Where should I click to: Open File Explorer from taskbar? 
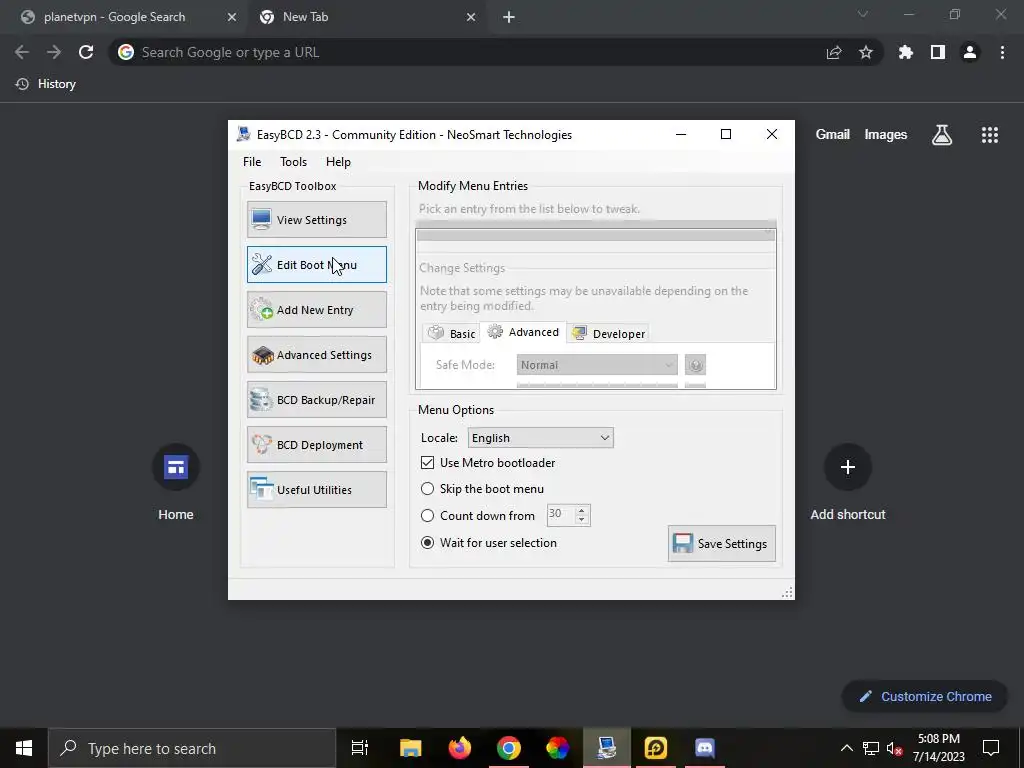[411, 748]
